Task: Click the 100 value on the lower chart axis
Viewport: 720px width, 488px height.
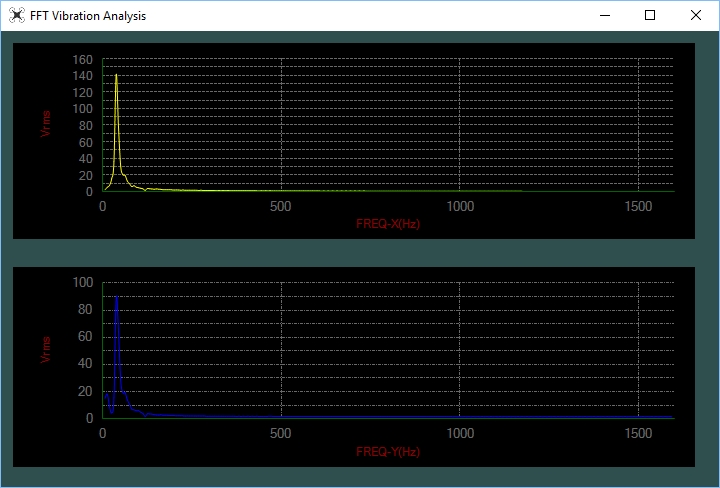Action: coord(83,282)
